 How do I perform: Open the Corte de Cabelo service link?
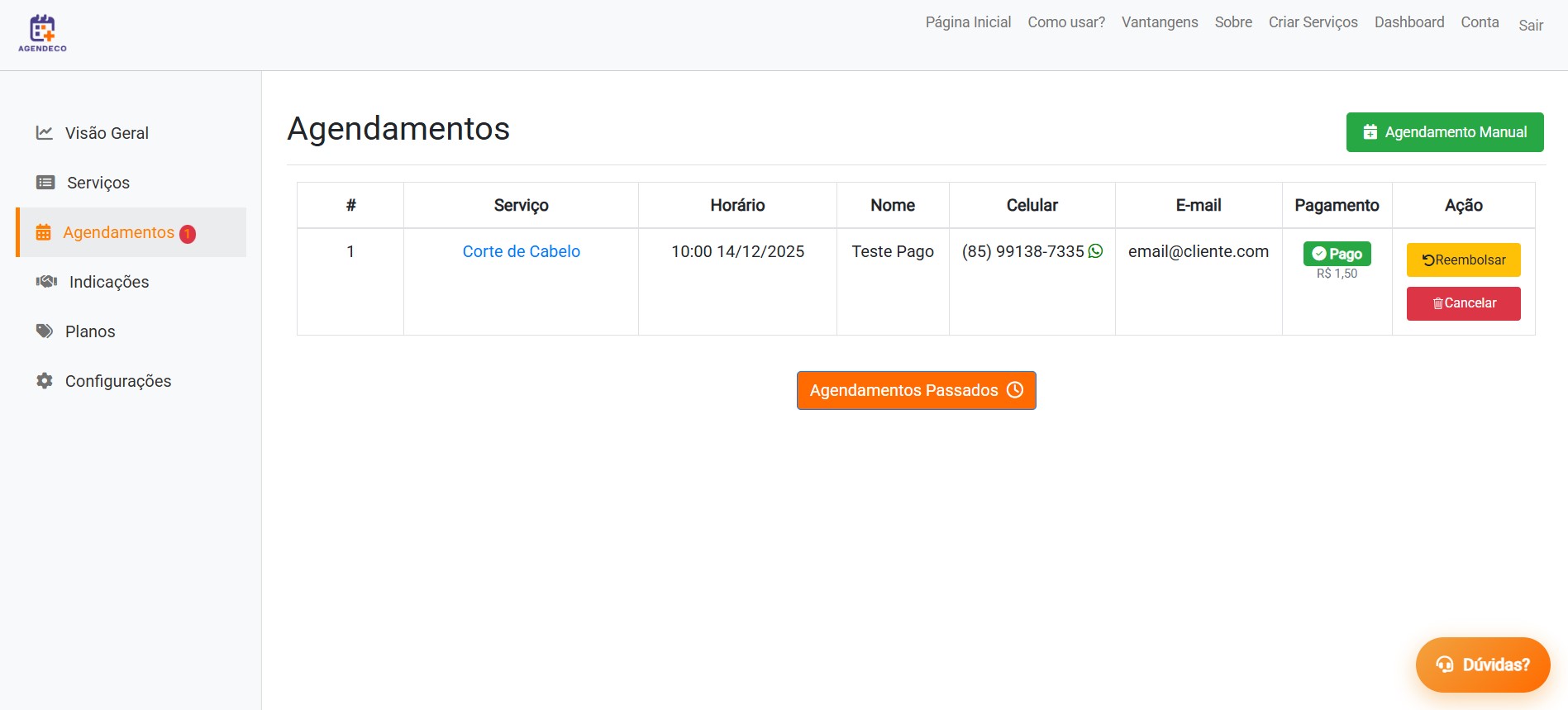pos(521,251)
